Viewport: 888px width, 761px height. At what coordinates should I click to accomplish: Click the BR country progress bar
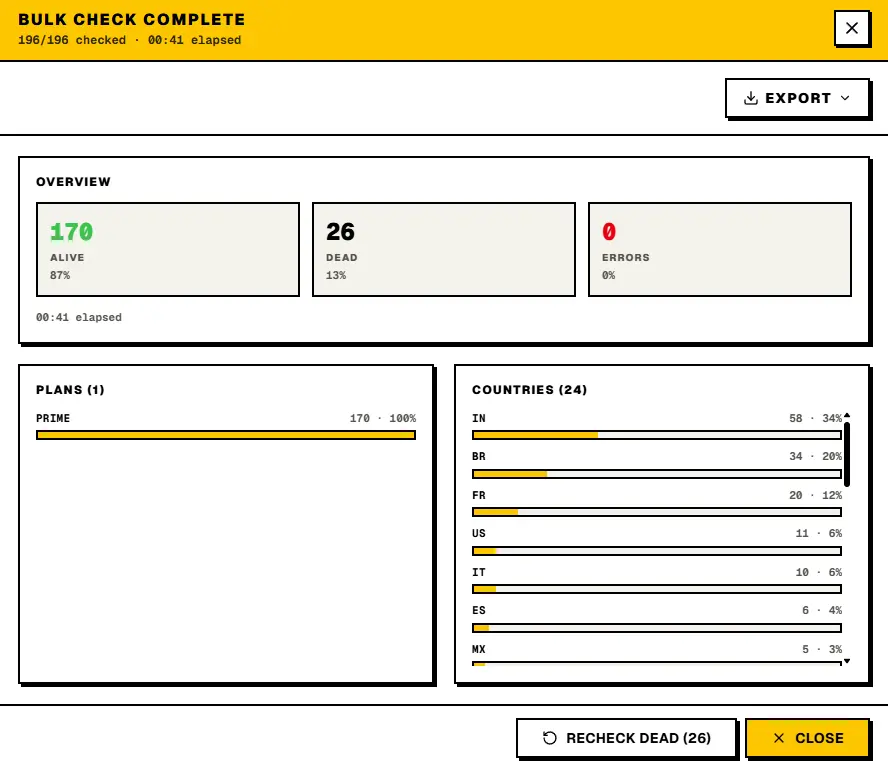[657, 473]
